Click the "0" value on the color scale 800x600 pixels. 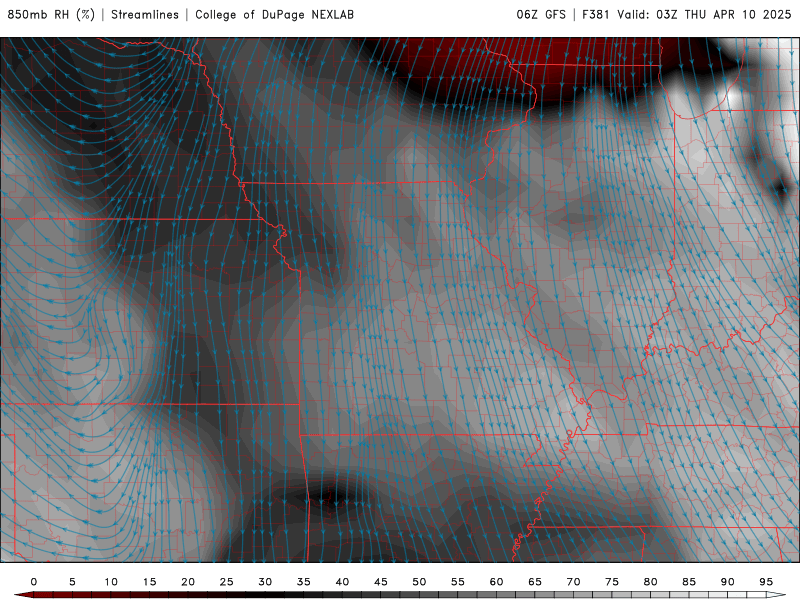pos(34,582)
